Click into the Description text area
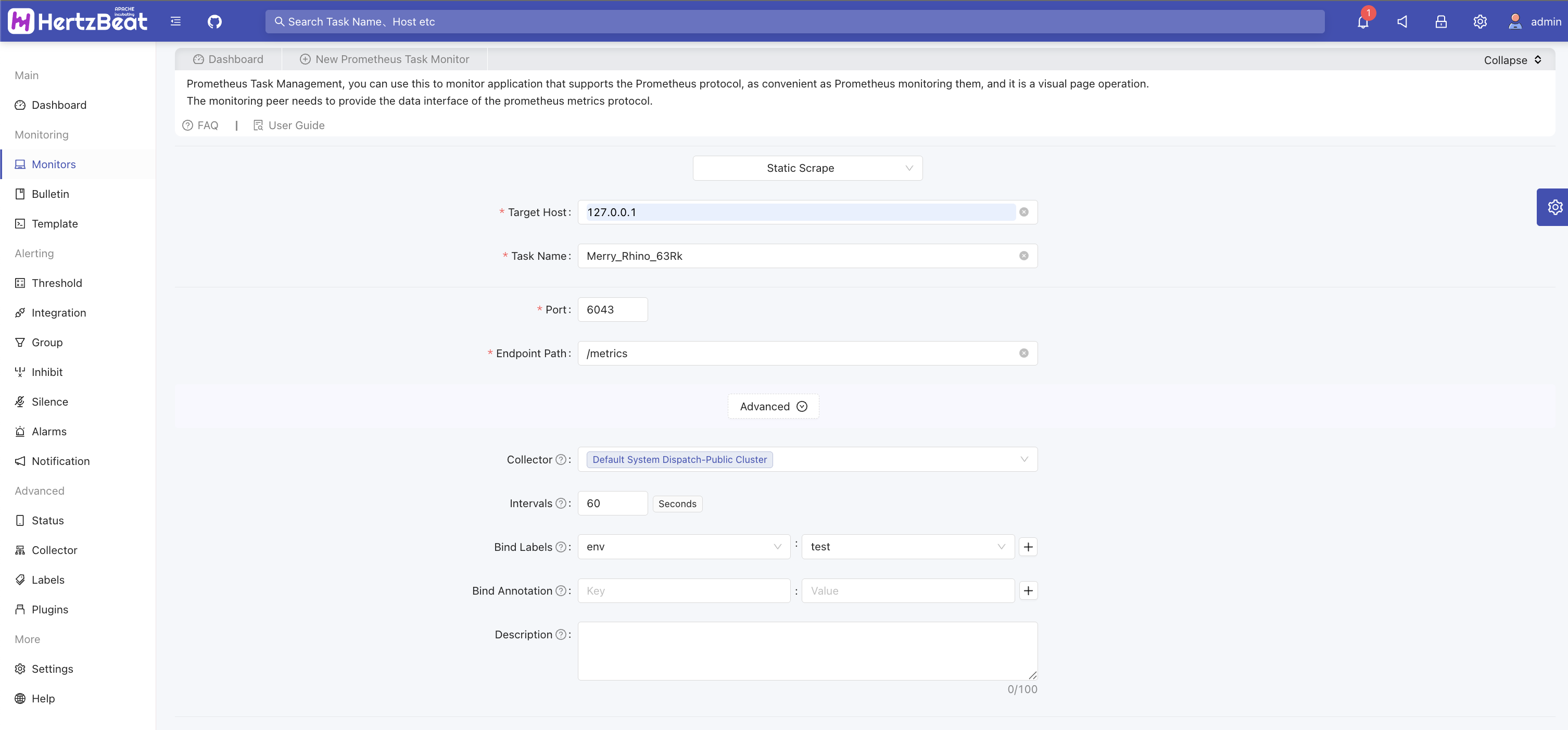Screen dimensions: 1568x730 point(807,650)
